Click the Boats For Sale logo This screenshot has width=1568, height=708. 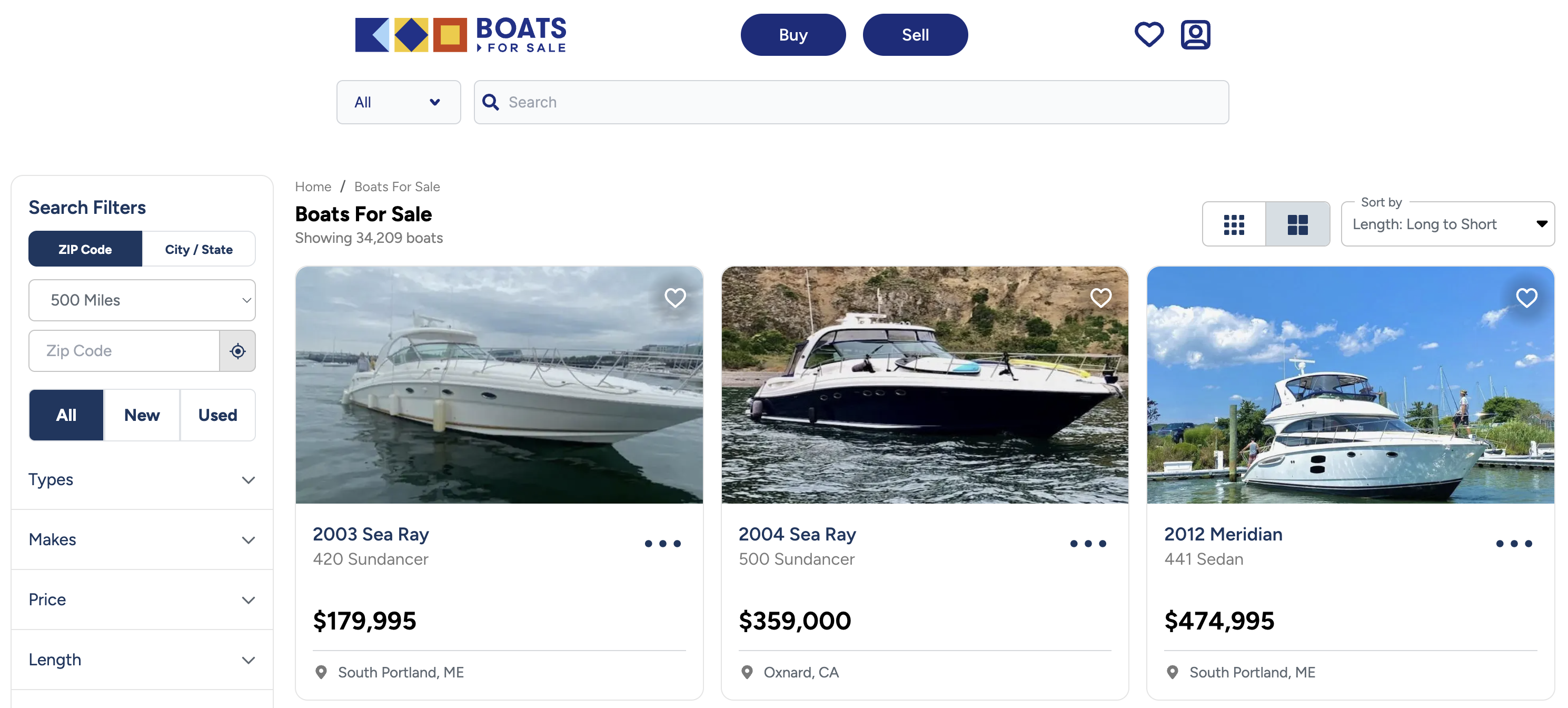[461, 35]
